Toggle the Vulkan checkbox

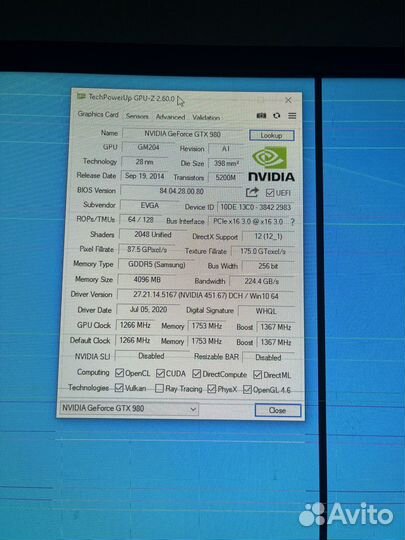[x=119, y=388]
